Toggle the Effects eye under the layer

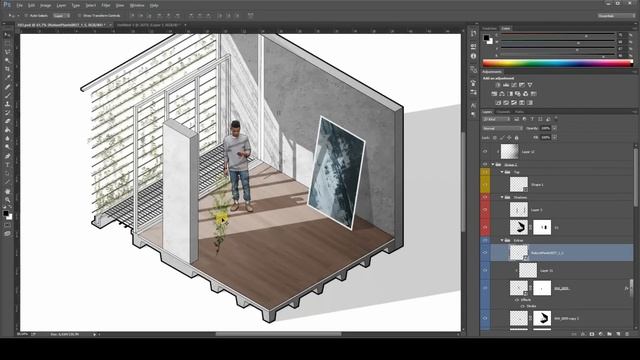[517, 300]
